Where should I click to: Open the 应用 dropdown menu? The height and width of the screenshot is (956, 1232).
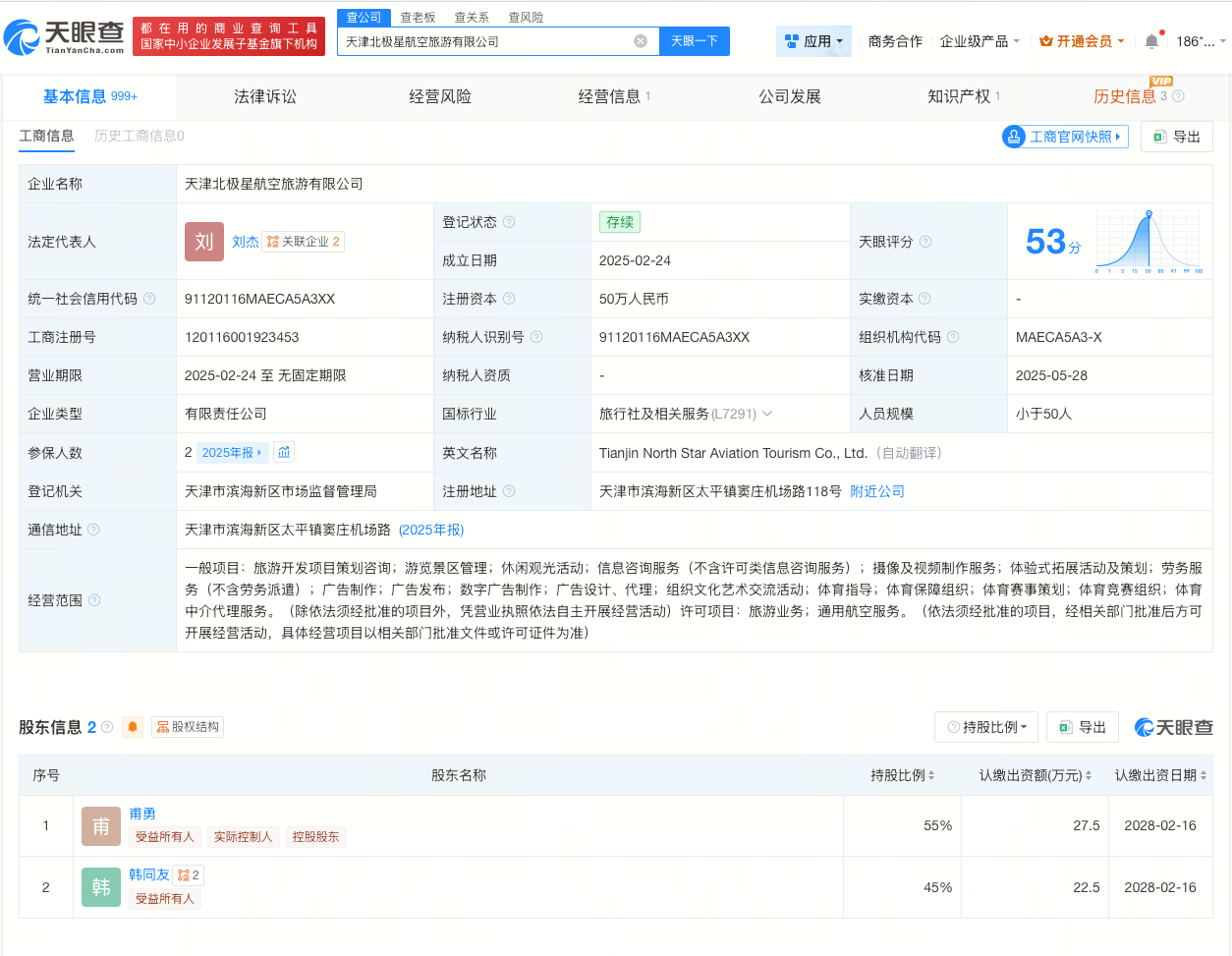[813, 41]
